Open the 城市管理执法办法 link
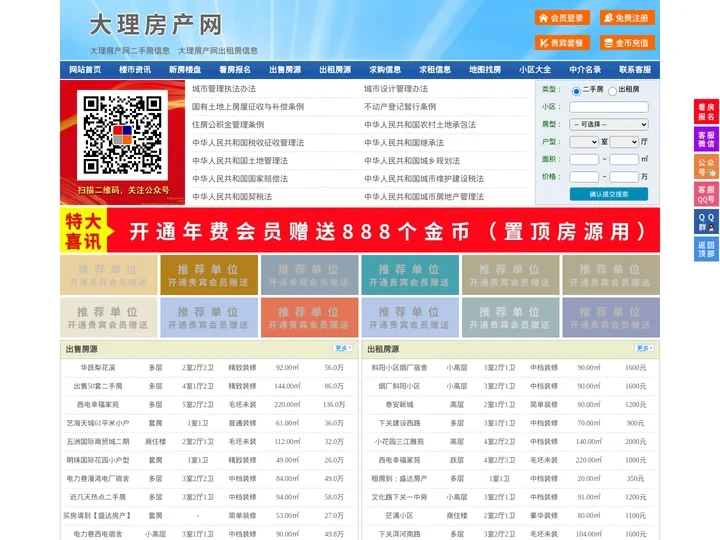720x540 pixels. (x=224, y=89)
